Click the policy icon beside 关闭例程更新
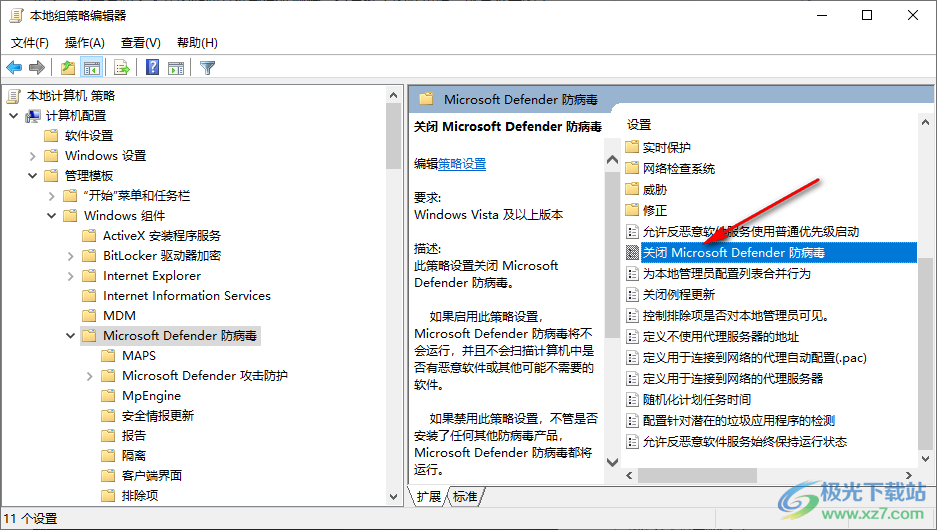The image size is (937, 530). (x=632, y=295)
